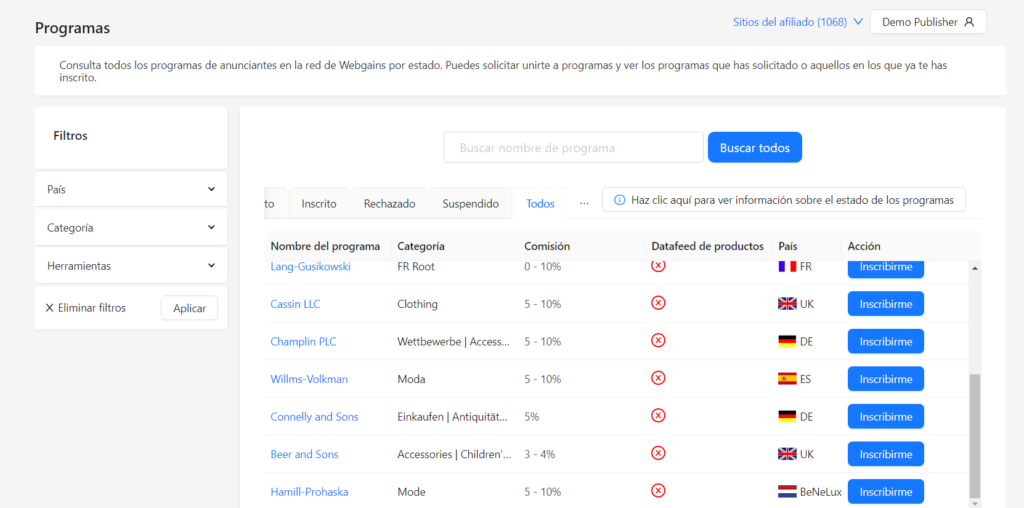The height and width of the screenshot is (508, 1024).
Task: Click Inscribirme for Hamill-Prohaska
Action: click(886, 492)
